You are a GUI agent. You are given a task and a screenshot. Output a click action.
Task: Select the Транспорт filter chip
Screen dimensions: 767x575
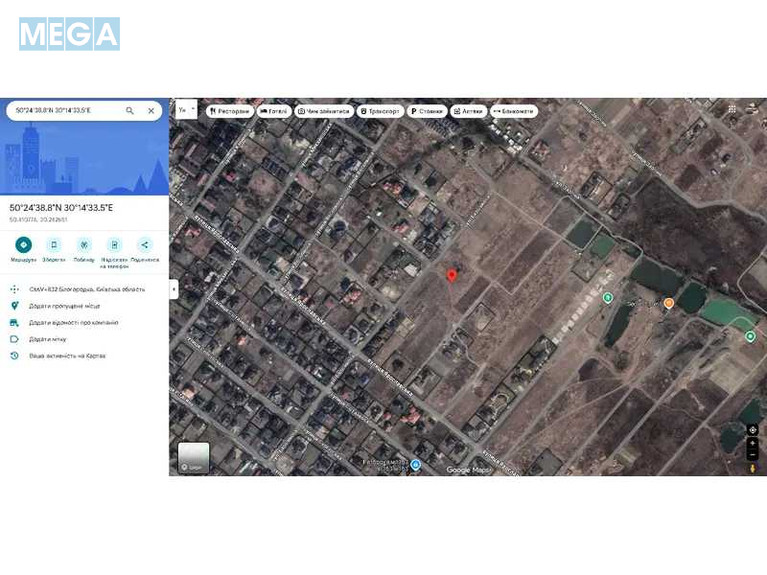380,111
